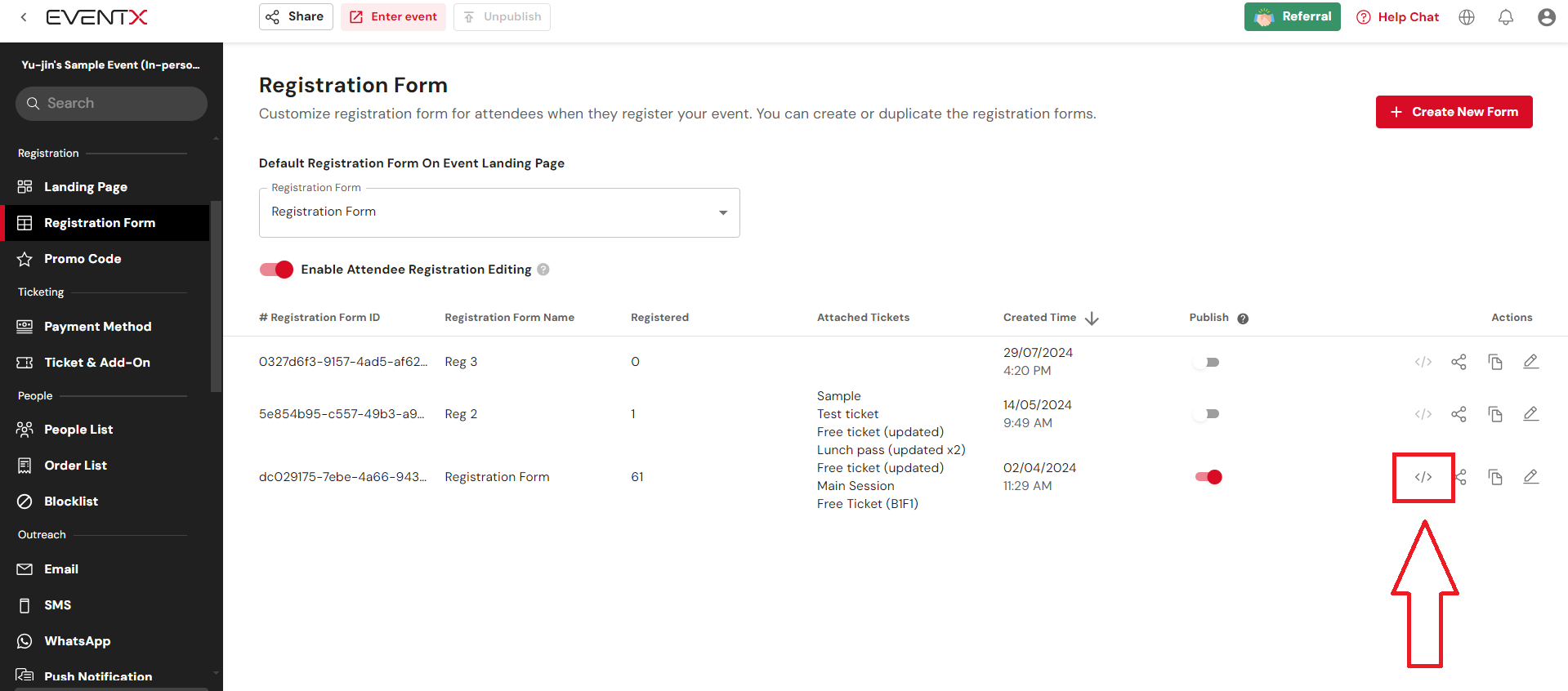Click the Publish column help icon
Image resolution: width=1568 pixels, height=691 pixels.
[x=1243, y=319]
